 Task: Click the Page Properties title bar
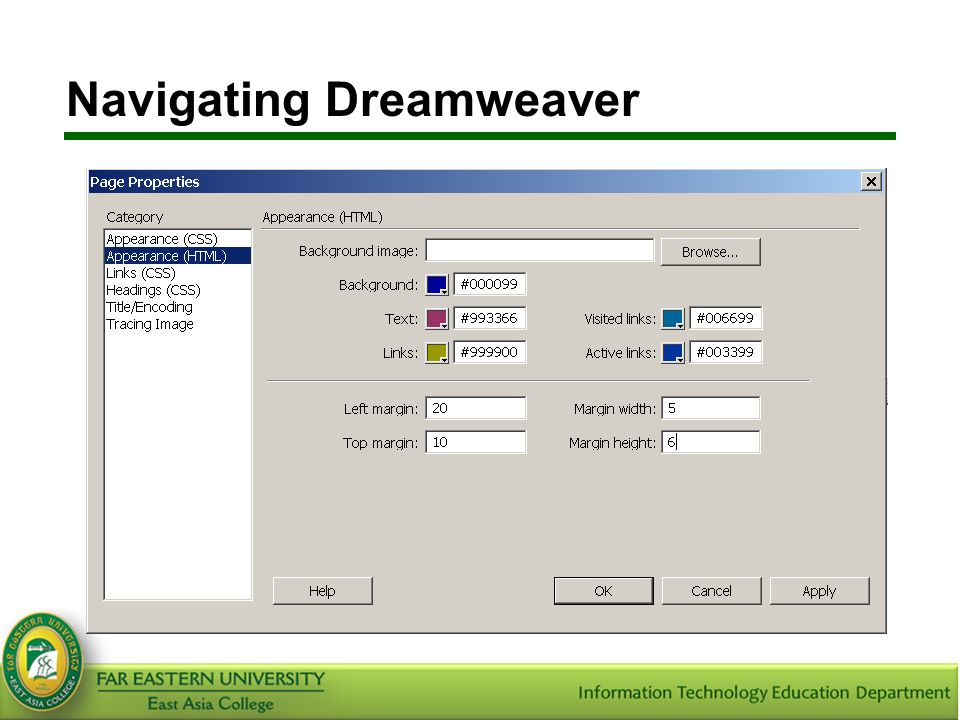487,181
